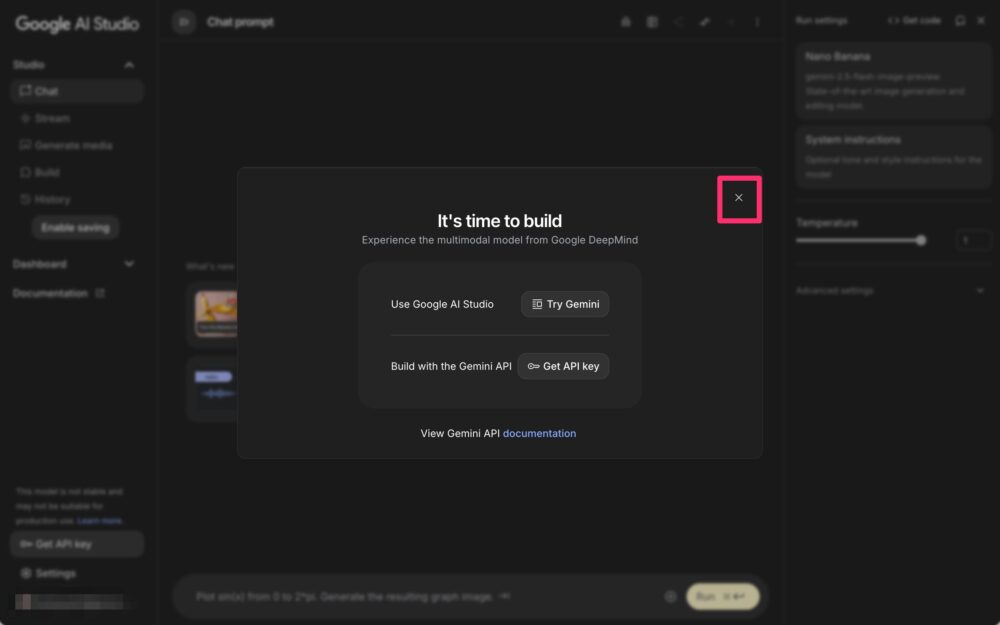Click the Get code button
The height and width of the screenshot is (625, 1000).
[914, 21]
